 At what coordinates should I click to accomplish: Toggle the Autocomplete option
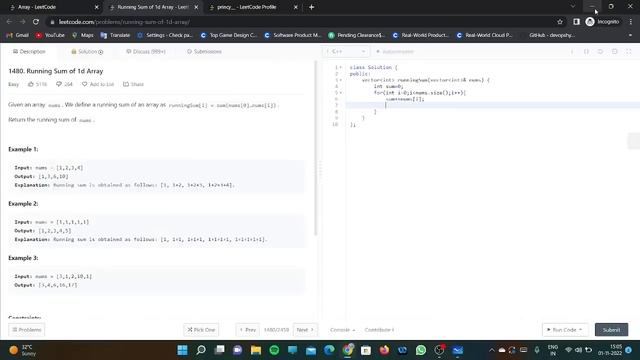[395, 51]
